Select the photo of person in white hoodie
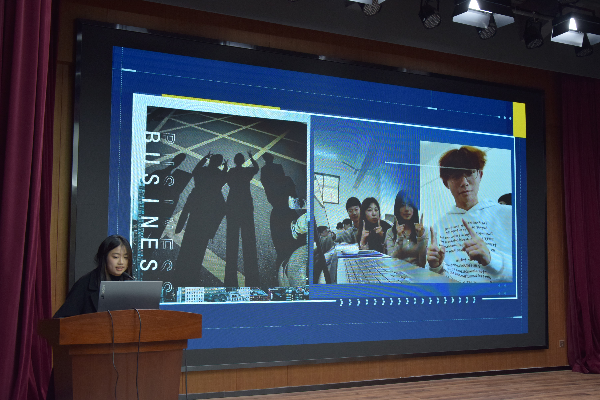600x400 pixels. pos(466,213)
